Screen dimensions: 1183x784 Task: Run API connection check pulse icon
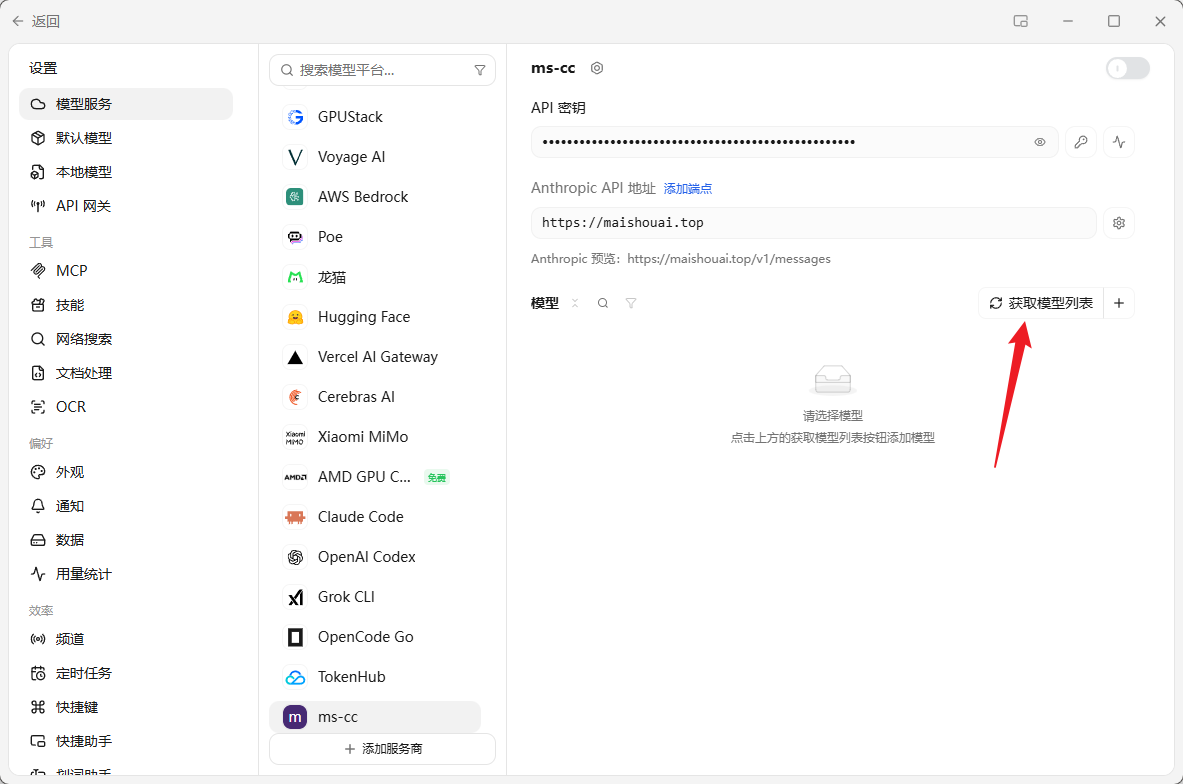(x=1119, y=142)
